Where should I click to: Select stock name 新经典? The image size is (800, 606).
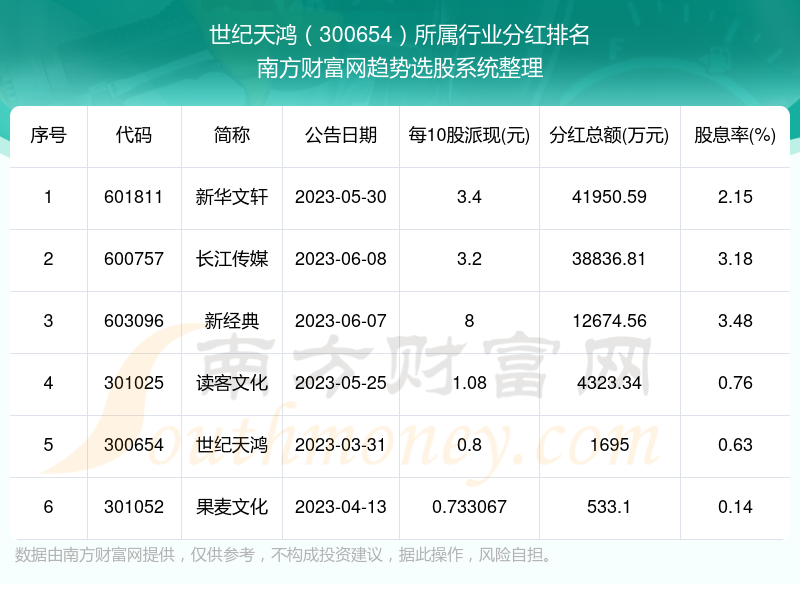point(232,321)
